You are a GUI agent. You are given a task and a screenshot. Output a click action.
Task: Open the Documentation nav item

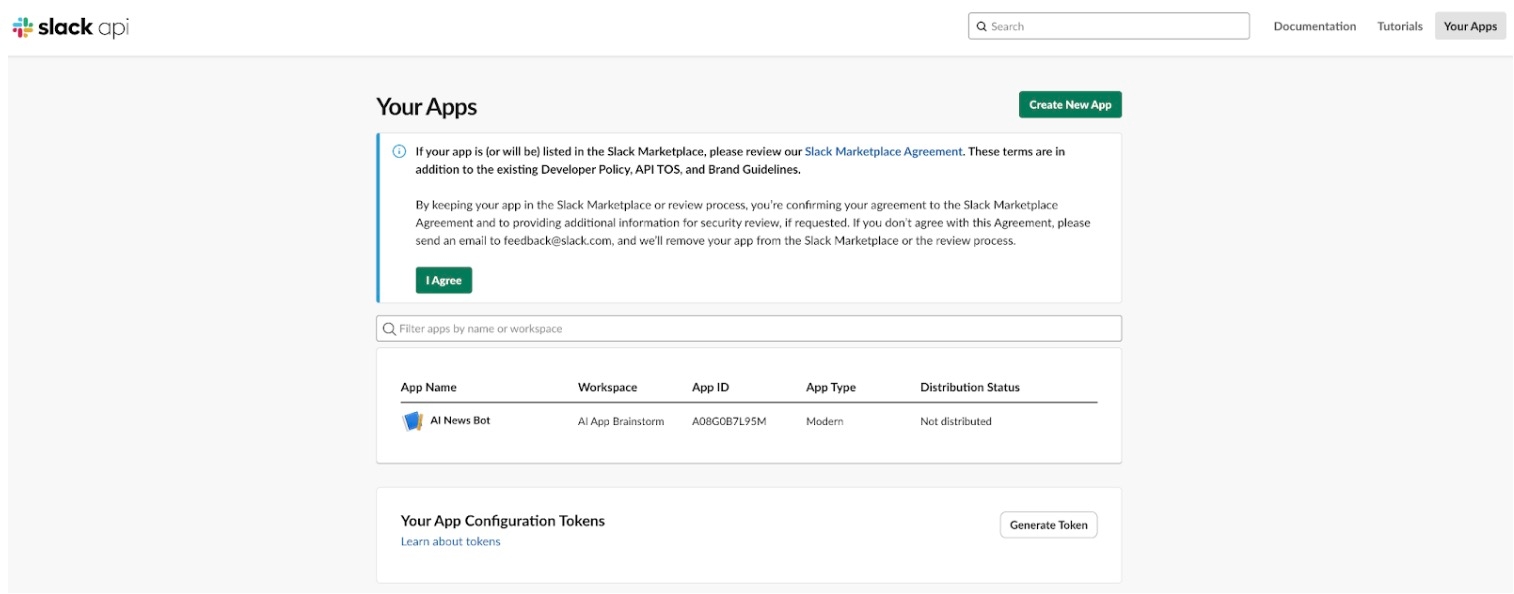coord(1314,27)
